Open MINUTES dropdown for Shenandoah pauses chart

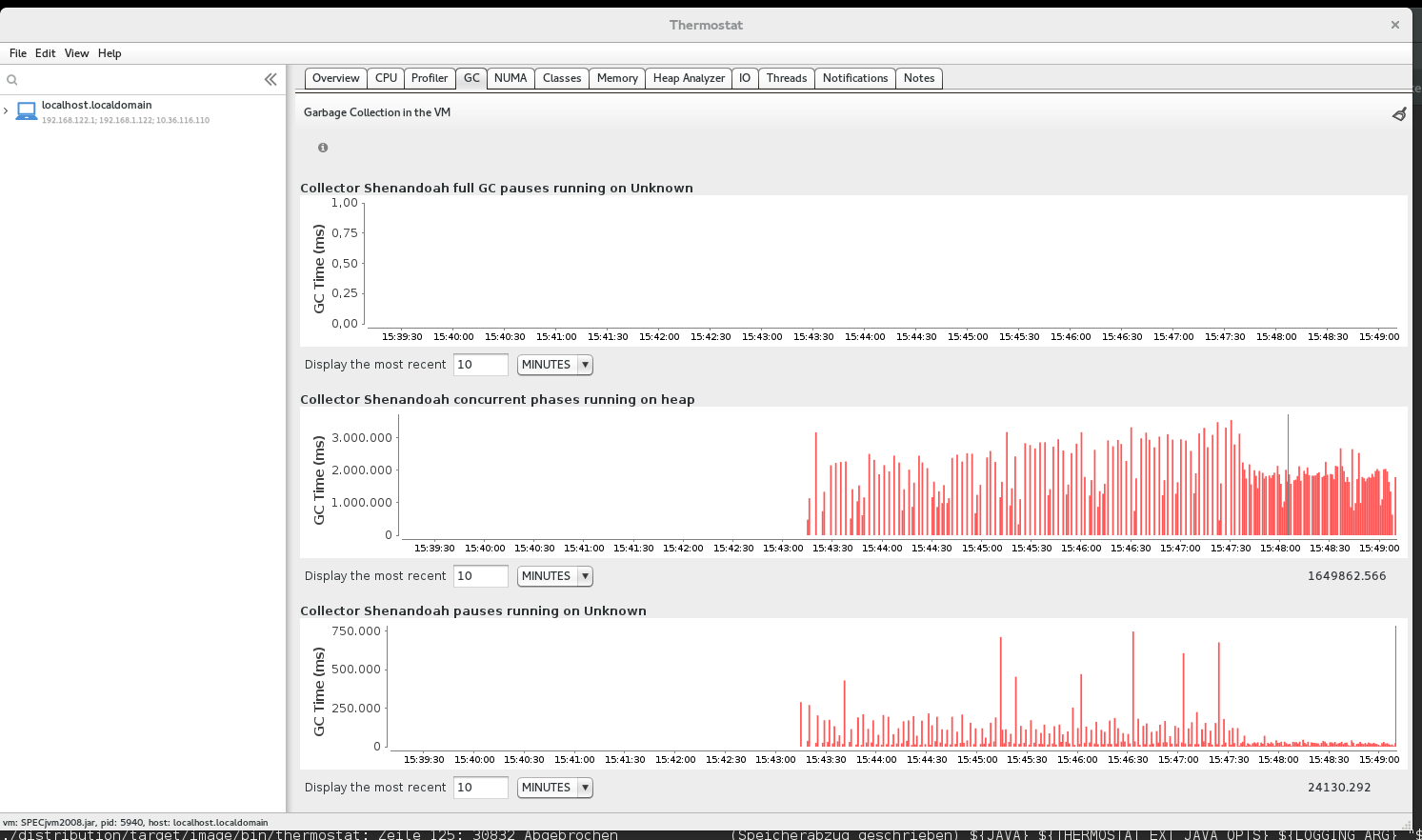[x=554, y=788]
